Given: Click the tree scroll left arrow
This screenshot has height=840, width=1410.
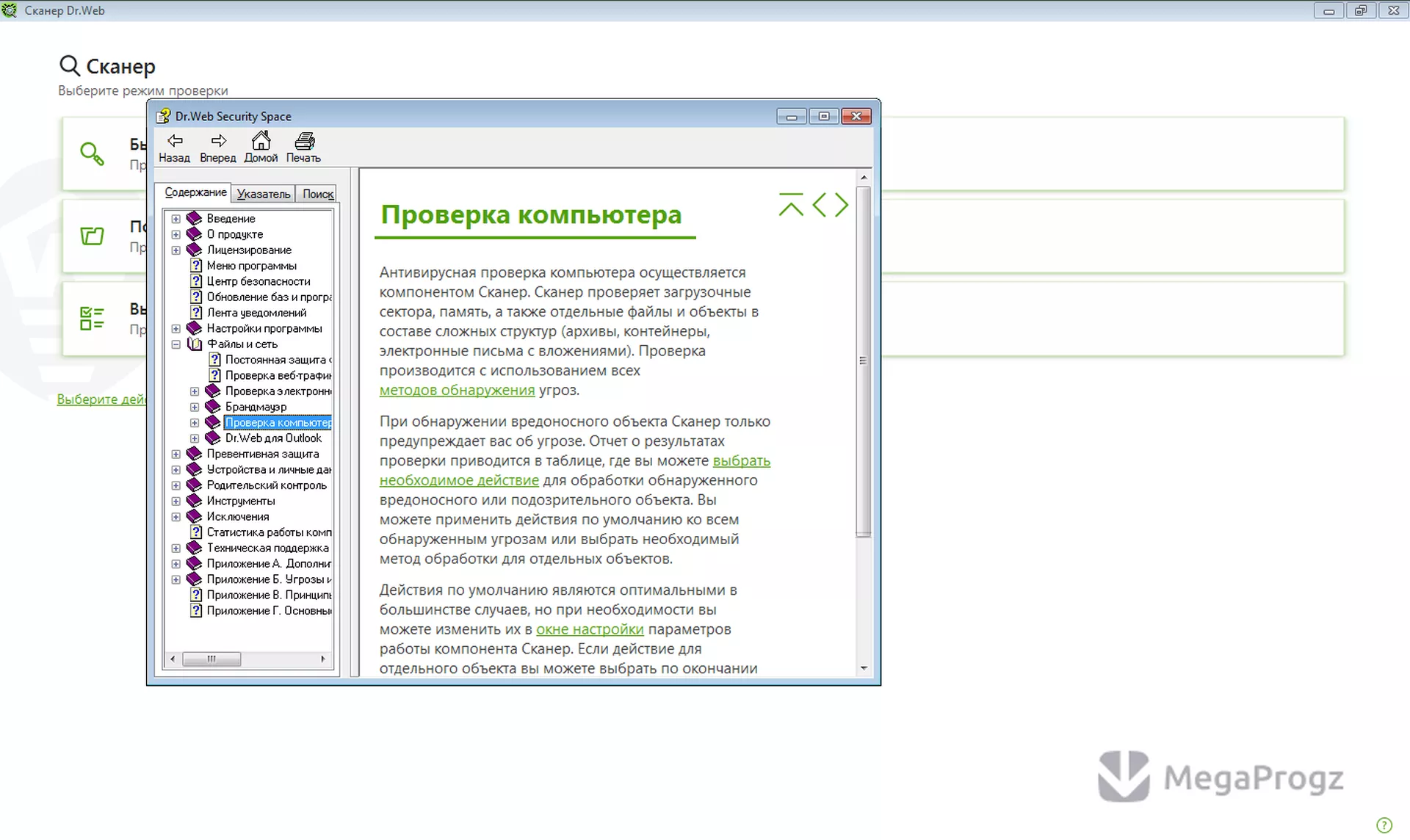Looking at the screenshot, I should pos(173,659).
